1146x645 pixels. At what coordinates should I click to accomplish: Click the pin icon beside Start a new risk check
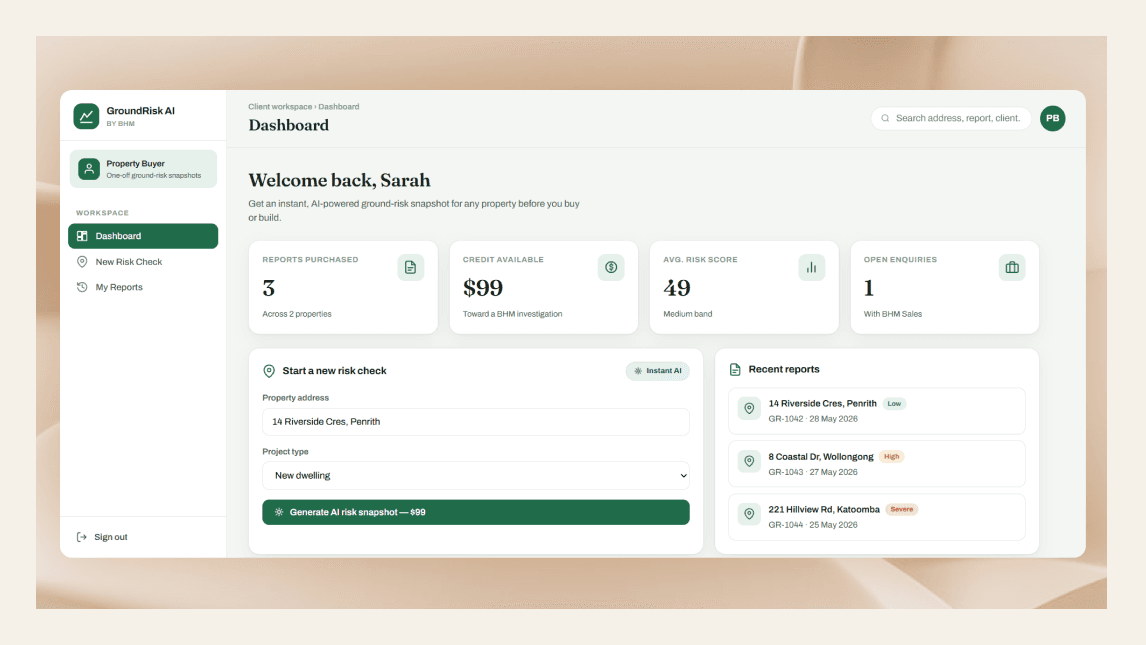(x=269, y=371)
